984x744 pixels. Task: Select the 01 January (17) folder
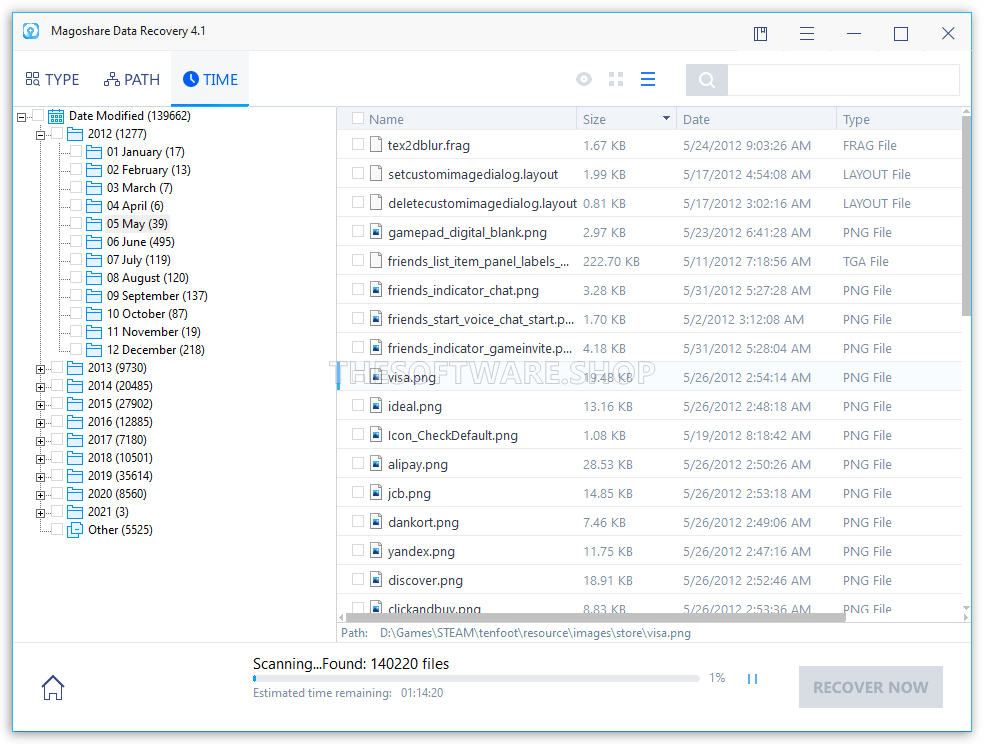146,152
